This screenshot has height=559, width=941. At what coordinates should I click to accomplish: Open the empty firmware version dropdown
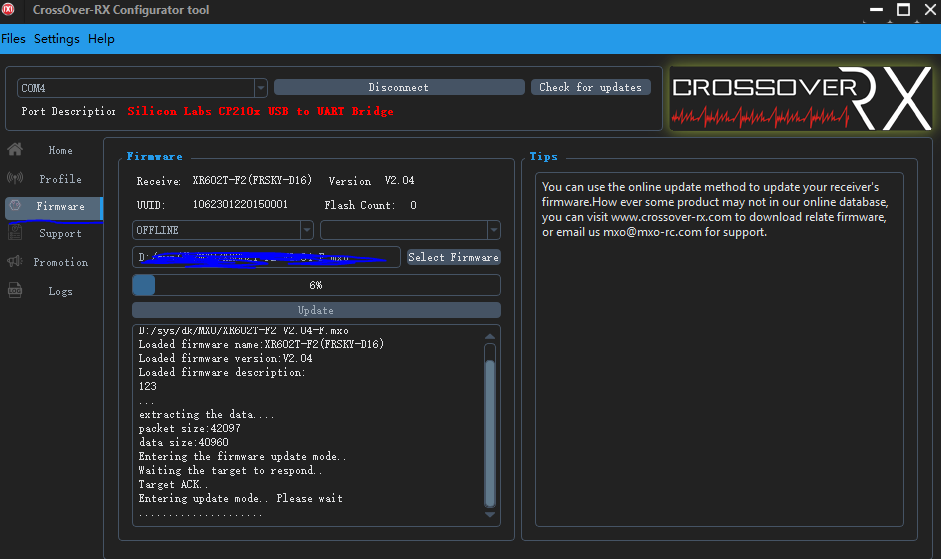[410, 230]
